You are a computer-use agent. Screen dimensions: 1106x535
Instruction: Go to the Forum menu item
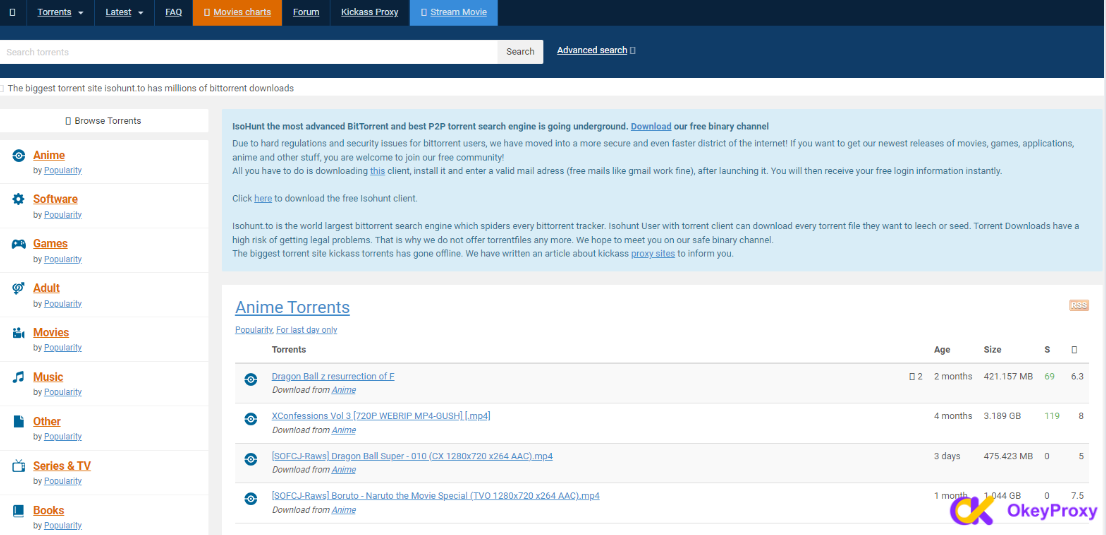(x=306, y=12)
